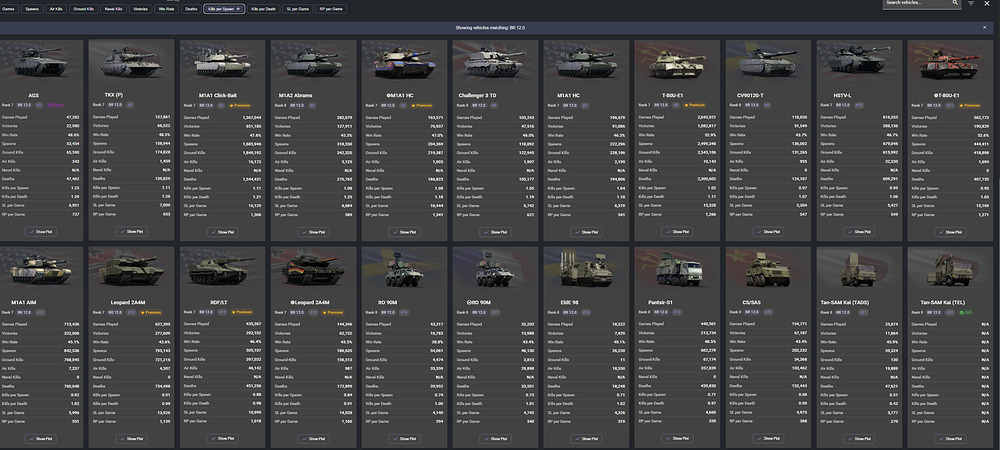Show the plot for Tan-SAM Kai (TADS)
This screenshot has width=1000, height=450.
pyautogui.click(x=860, y=439)
